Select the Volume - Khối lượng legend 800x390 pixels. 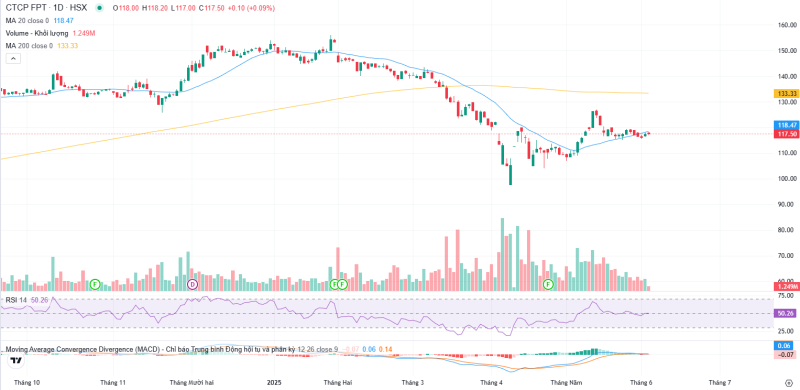pos(37,33)
